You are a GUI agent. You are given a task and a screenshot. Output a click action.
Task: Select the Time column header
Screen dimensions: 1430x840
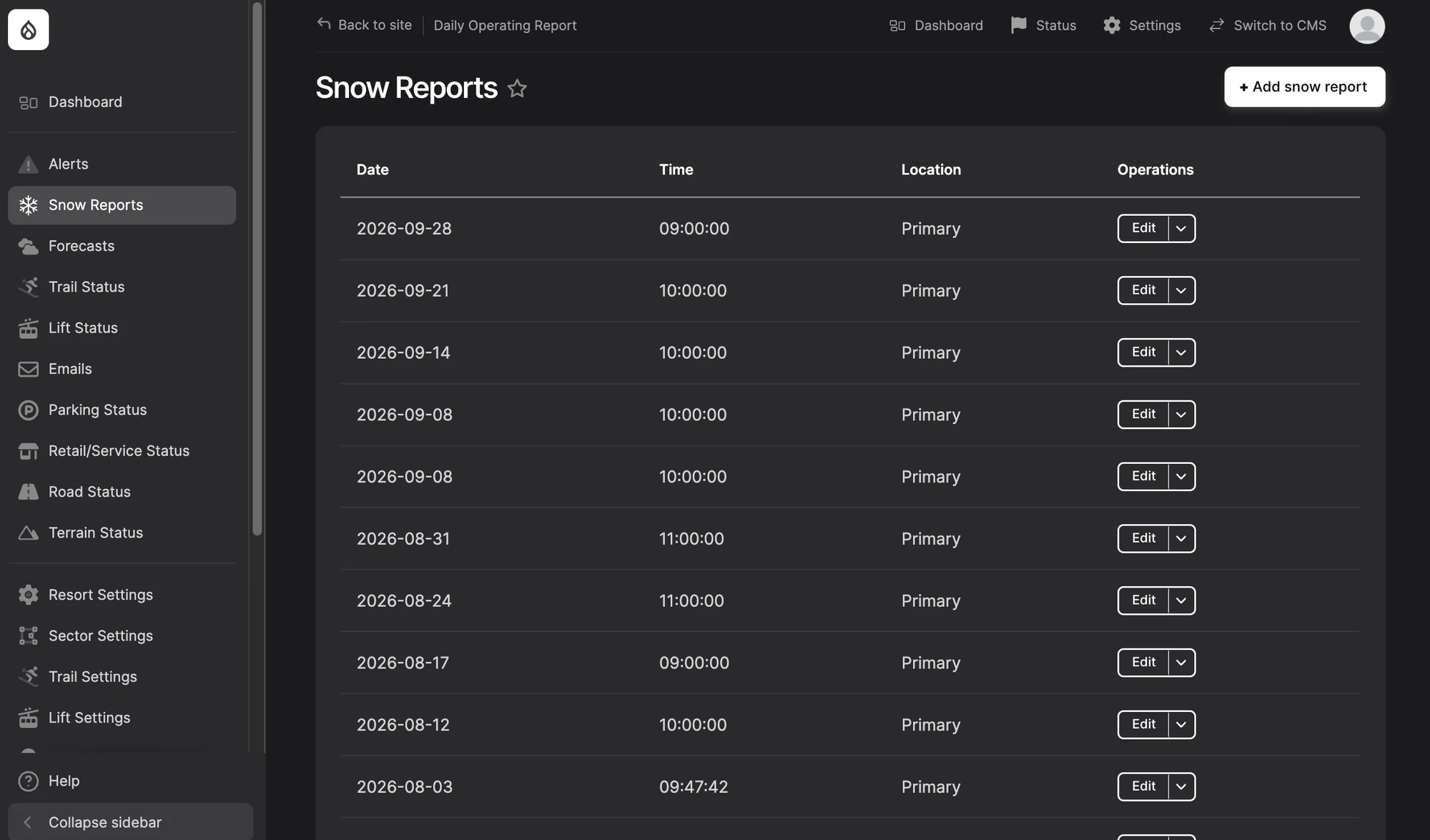(676, 170)
